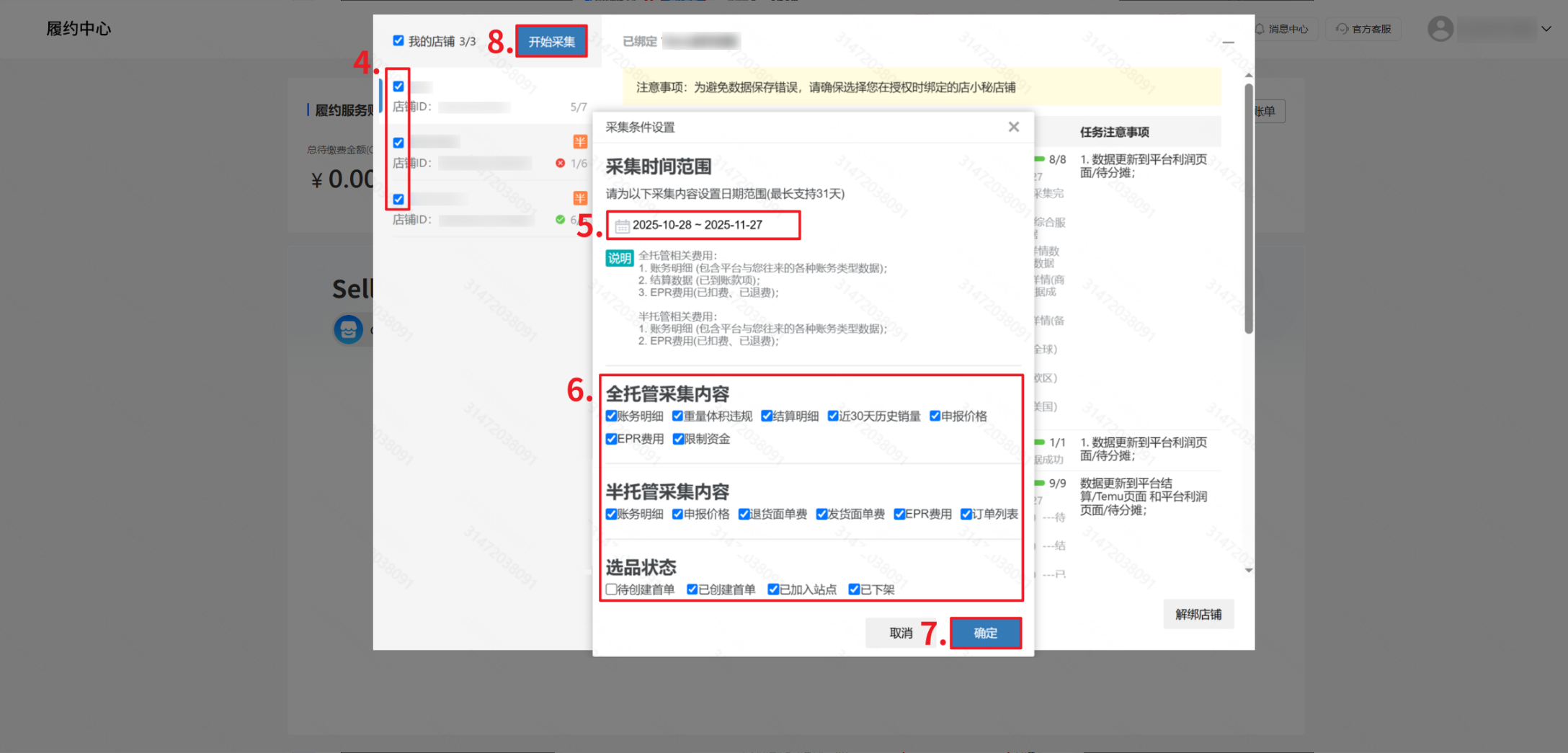Click the green success check icon in store list
The height and width of the screenshot is (753, 1568).
[560, 220]
